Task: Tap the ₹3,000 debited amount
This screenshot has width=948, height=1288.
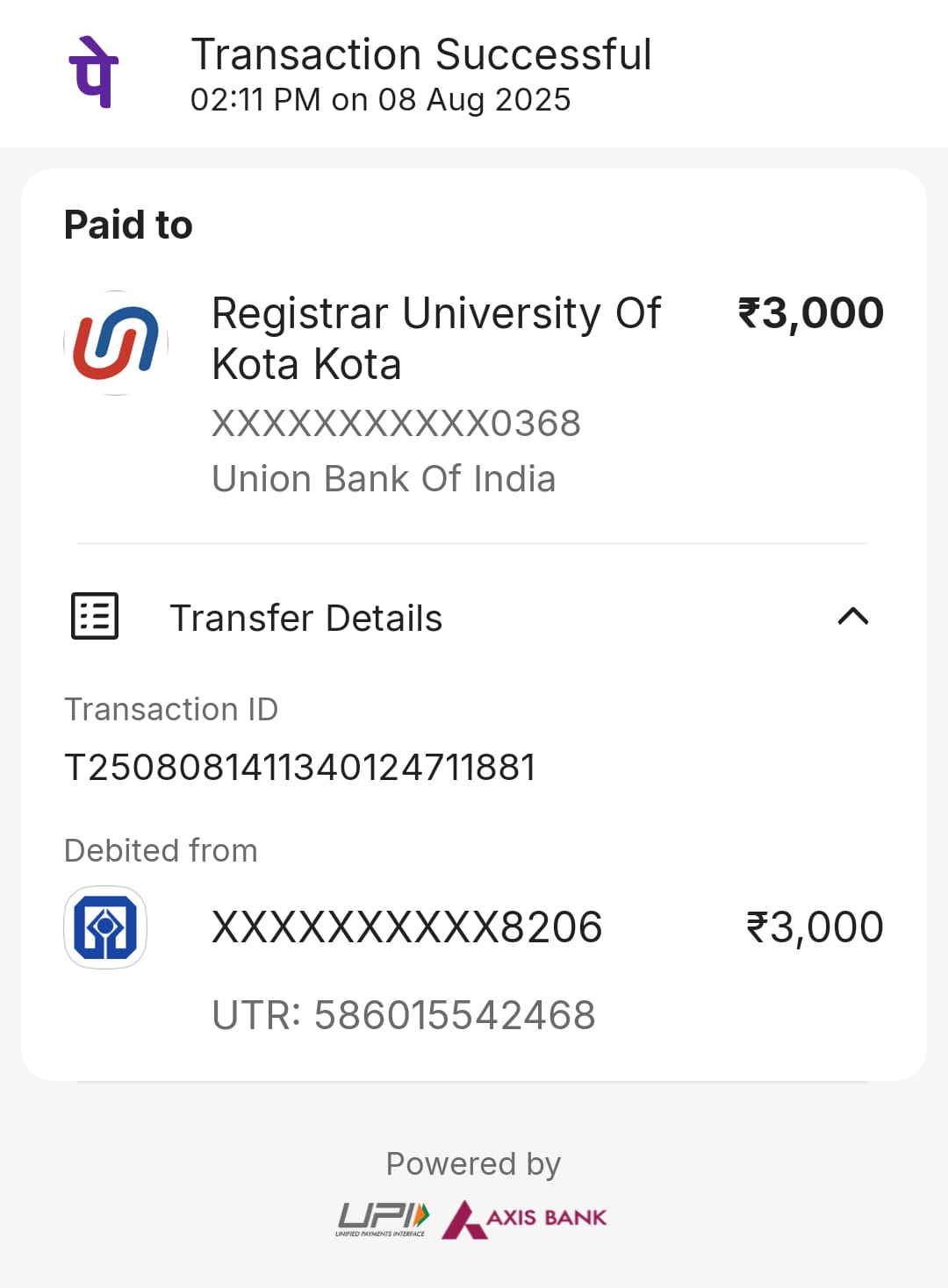Action: tap(815, 927)
